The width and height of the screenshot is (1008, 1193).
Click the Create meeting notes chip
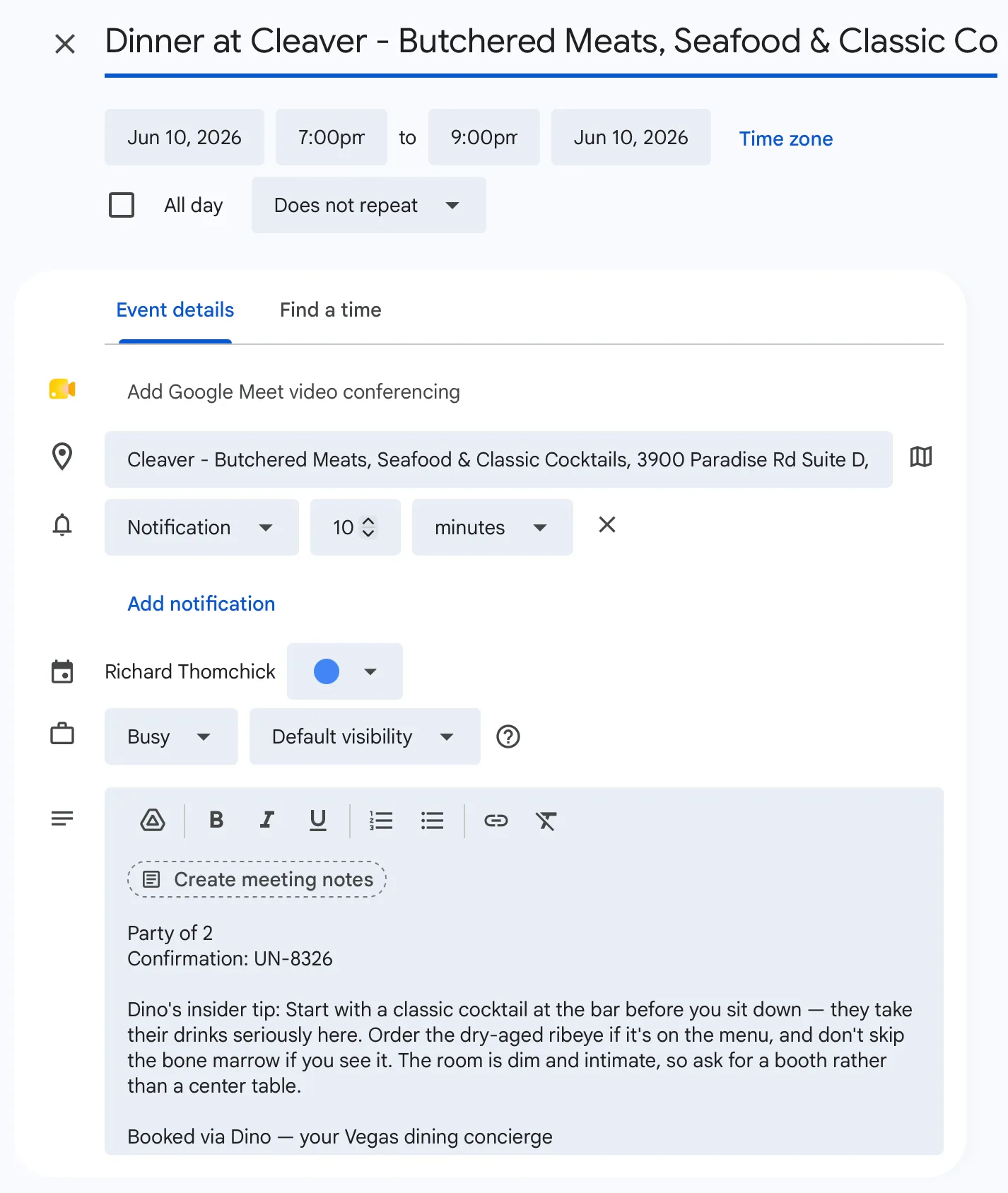[257, 879]
